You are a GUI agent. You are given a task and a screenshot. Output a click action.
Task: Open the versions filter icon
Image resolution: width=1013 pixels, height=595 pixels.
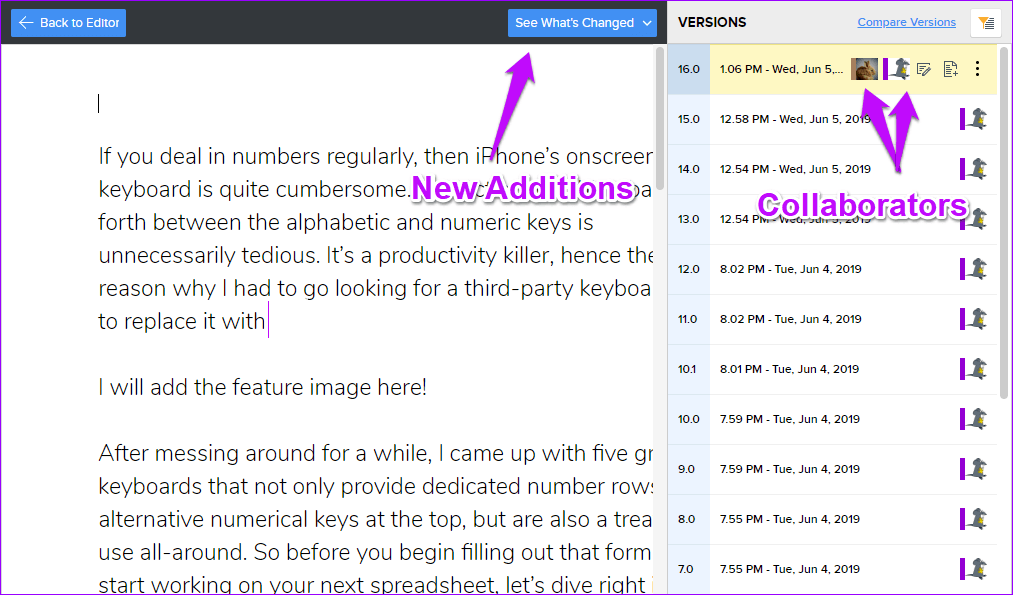(x=986, y=23)
